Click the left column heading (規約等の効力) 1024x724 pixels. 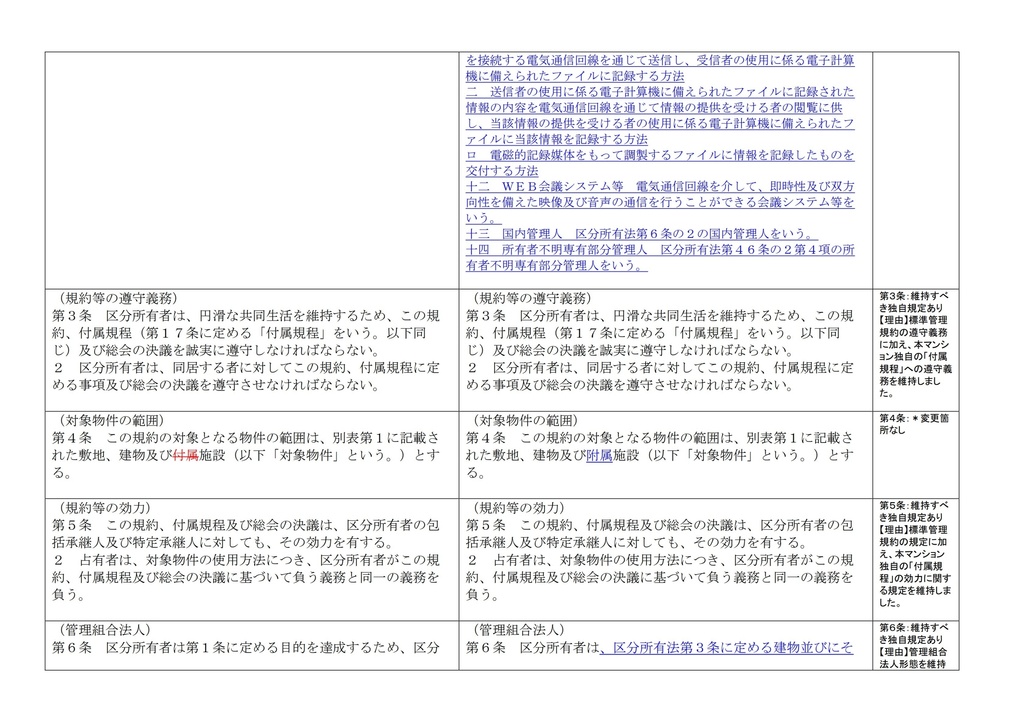pyautogui.click(x=104, y=508)
